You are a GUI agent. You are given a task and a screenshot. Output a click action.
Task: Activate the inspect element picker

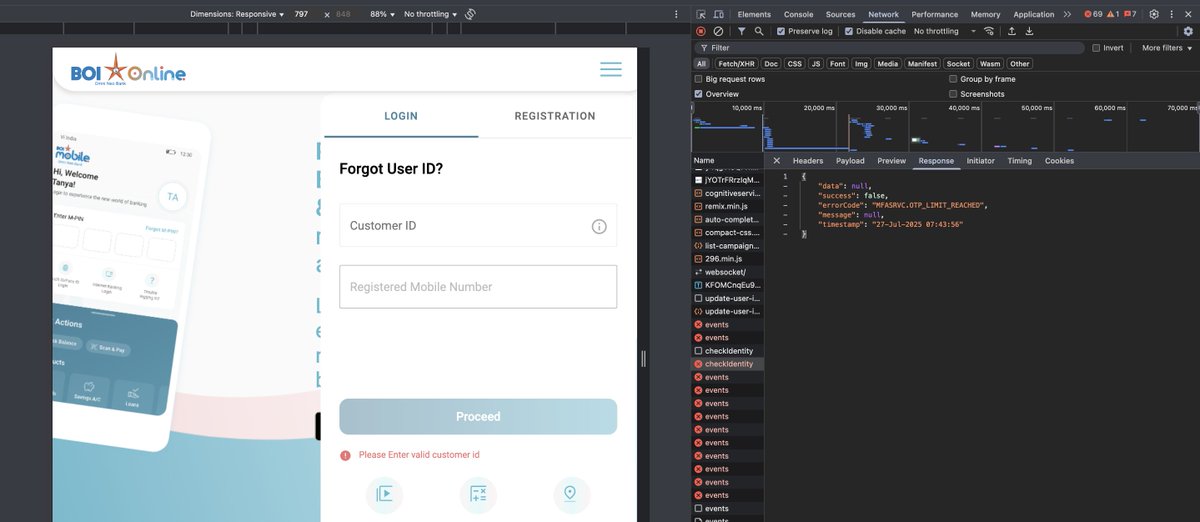701,15
